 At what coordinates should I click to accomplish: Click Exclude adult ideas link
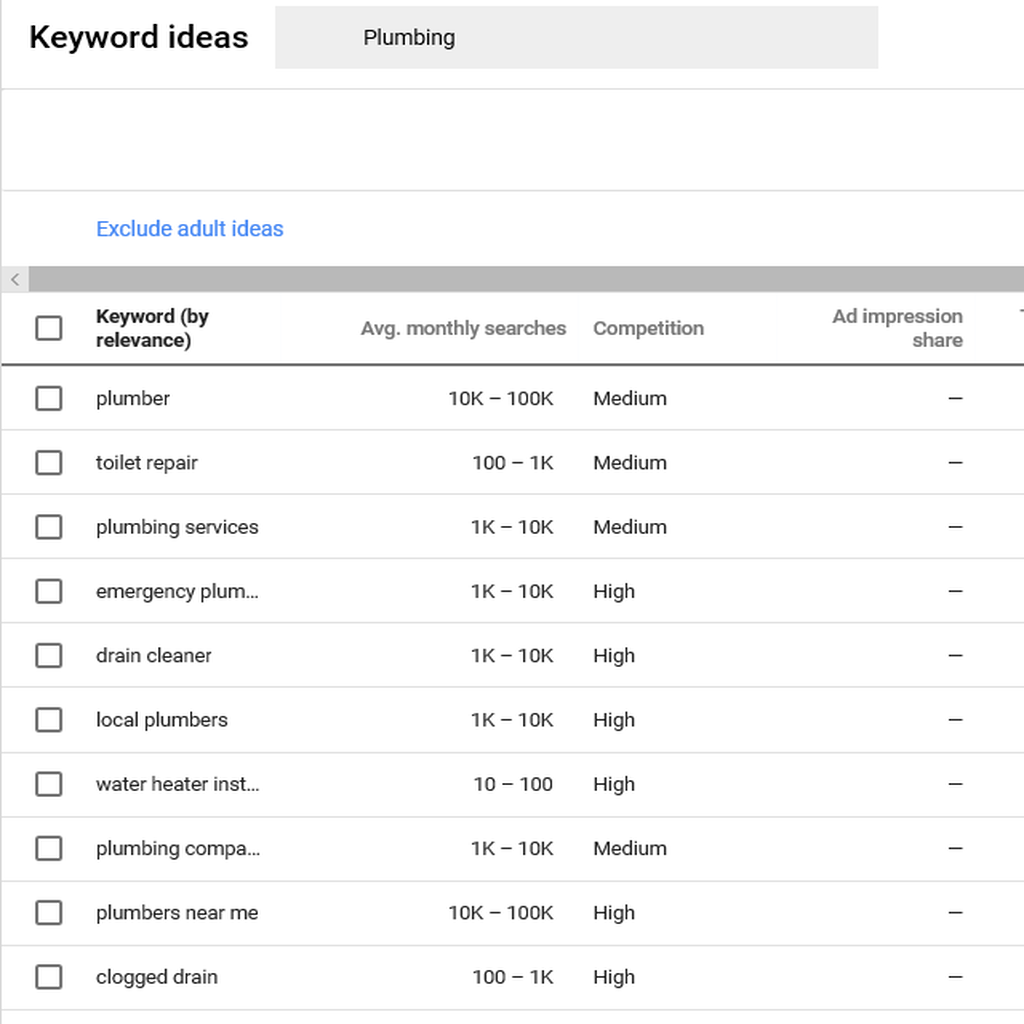(x=189, y=229)
